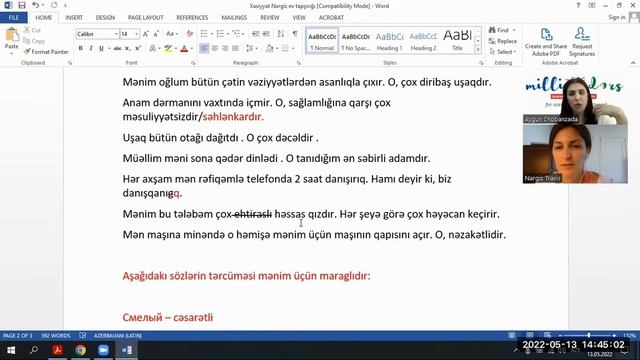Open the Calibri font name dropdown

[x=116, y=34]
